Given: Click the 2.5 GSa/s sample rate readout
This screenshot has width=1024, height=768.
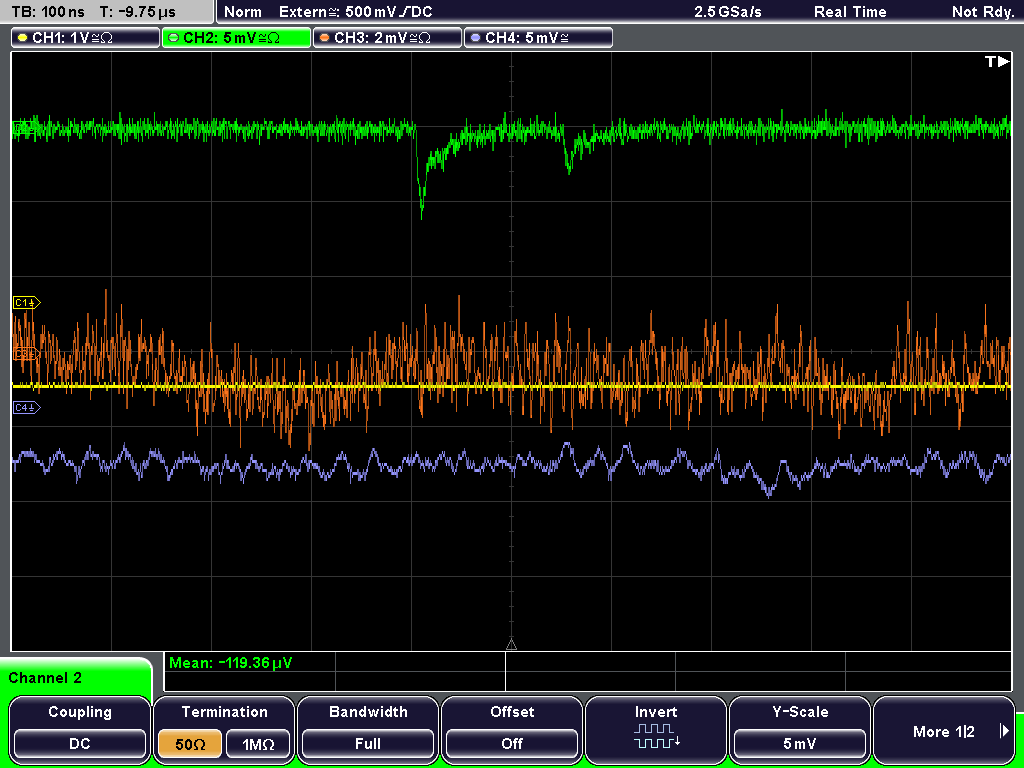Looking at the screenshot, I should (728, 12).
